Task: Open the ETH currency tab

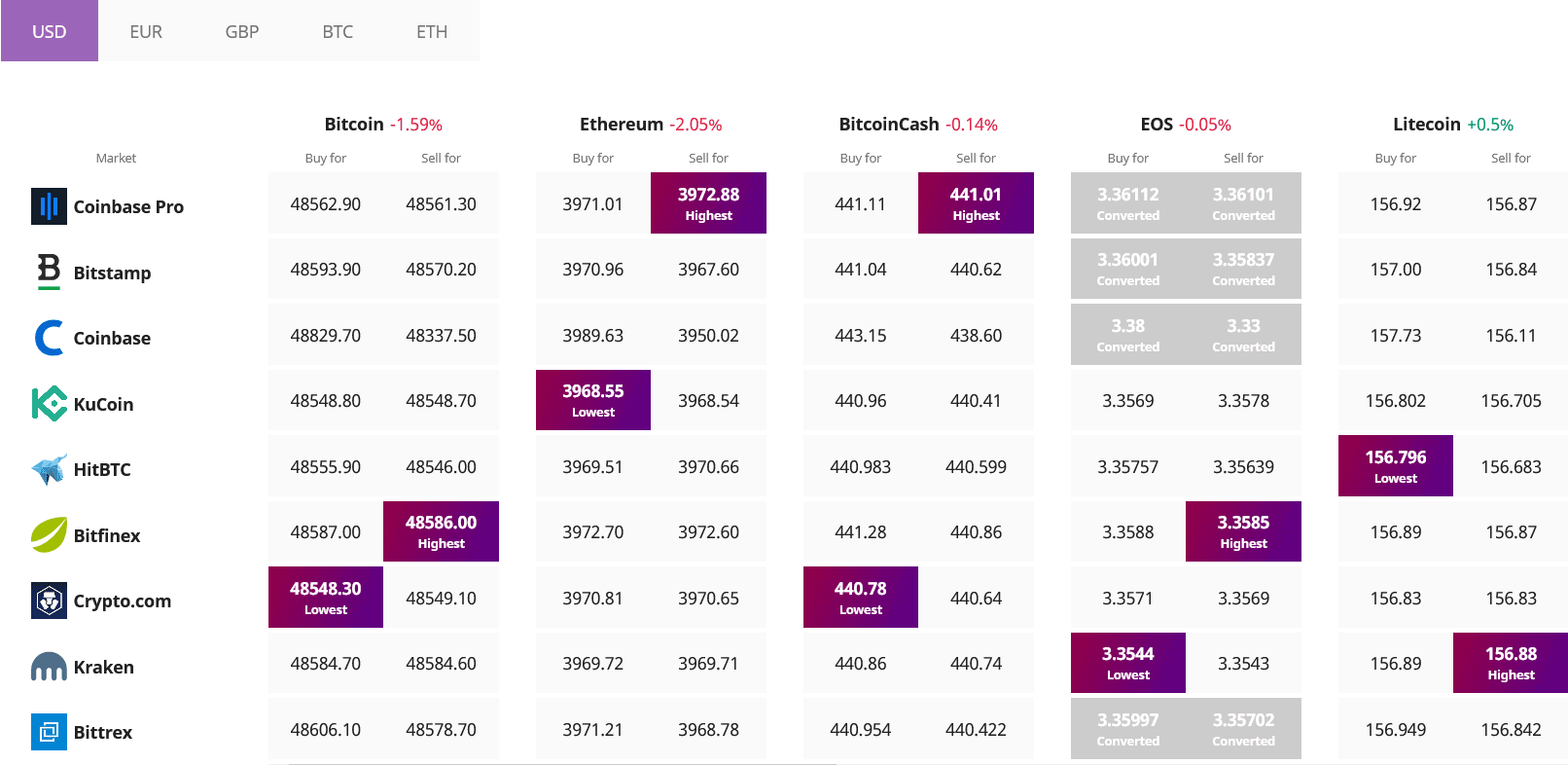Action: click(x=432, y=31)
